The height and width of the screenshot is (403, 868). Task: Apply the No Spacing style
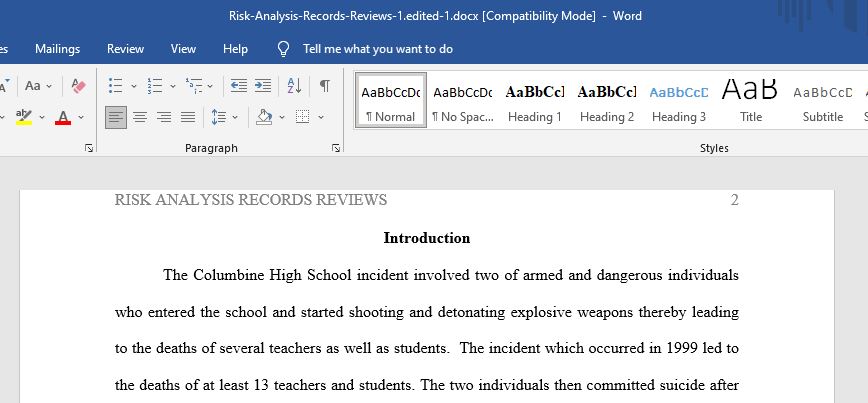point(463,100)
